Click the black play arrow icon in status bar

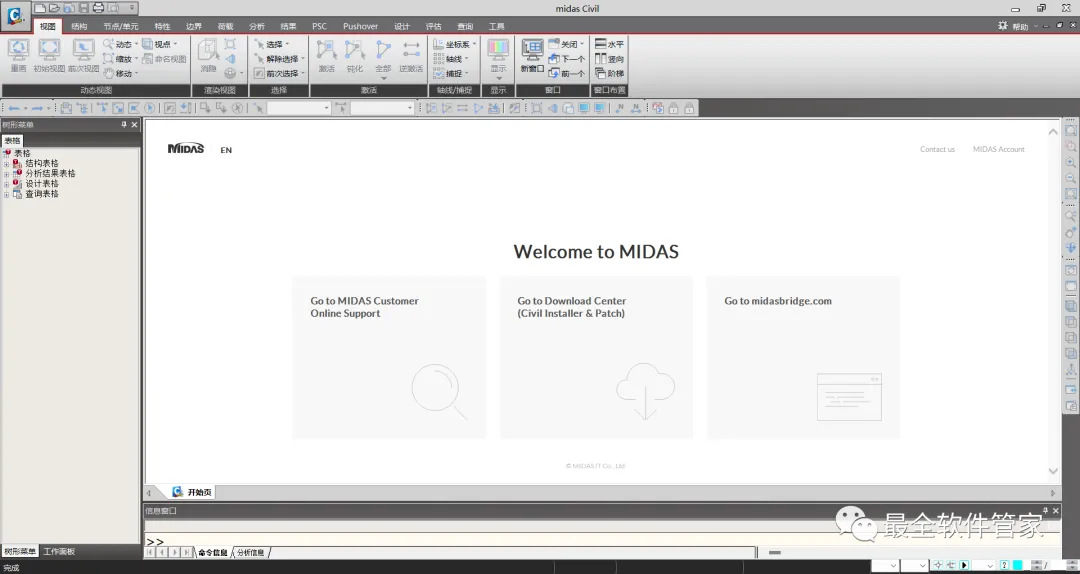tap(964, 566)
